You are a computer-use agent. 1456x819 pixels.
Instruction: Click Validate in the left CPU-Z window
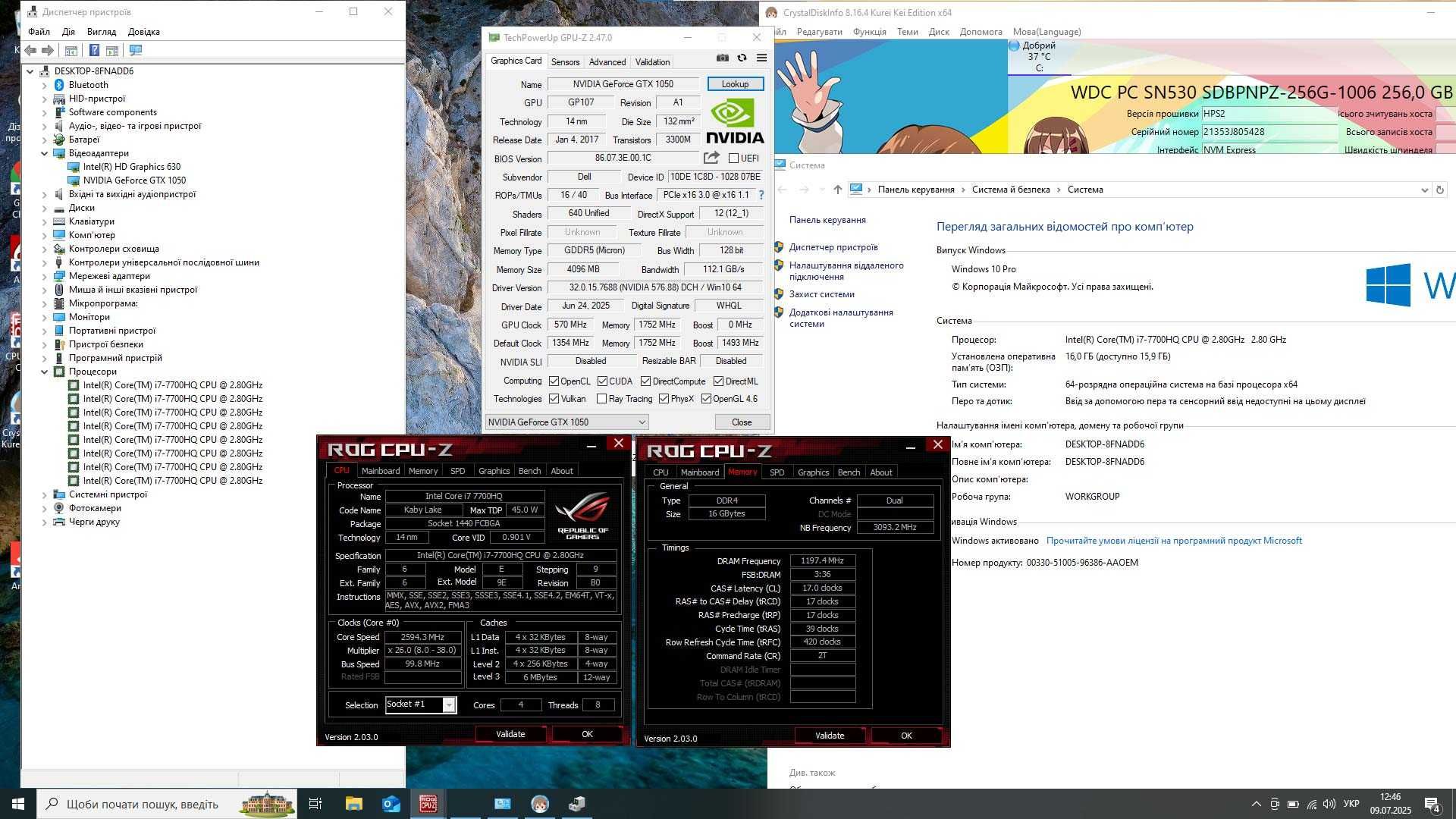click(x=510, y=734)
